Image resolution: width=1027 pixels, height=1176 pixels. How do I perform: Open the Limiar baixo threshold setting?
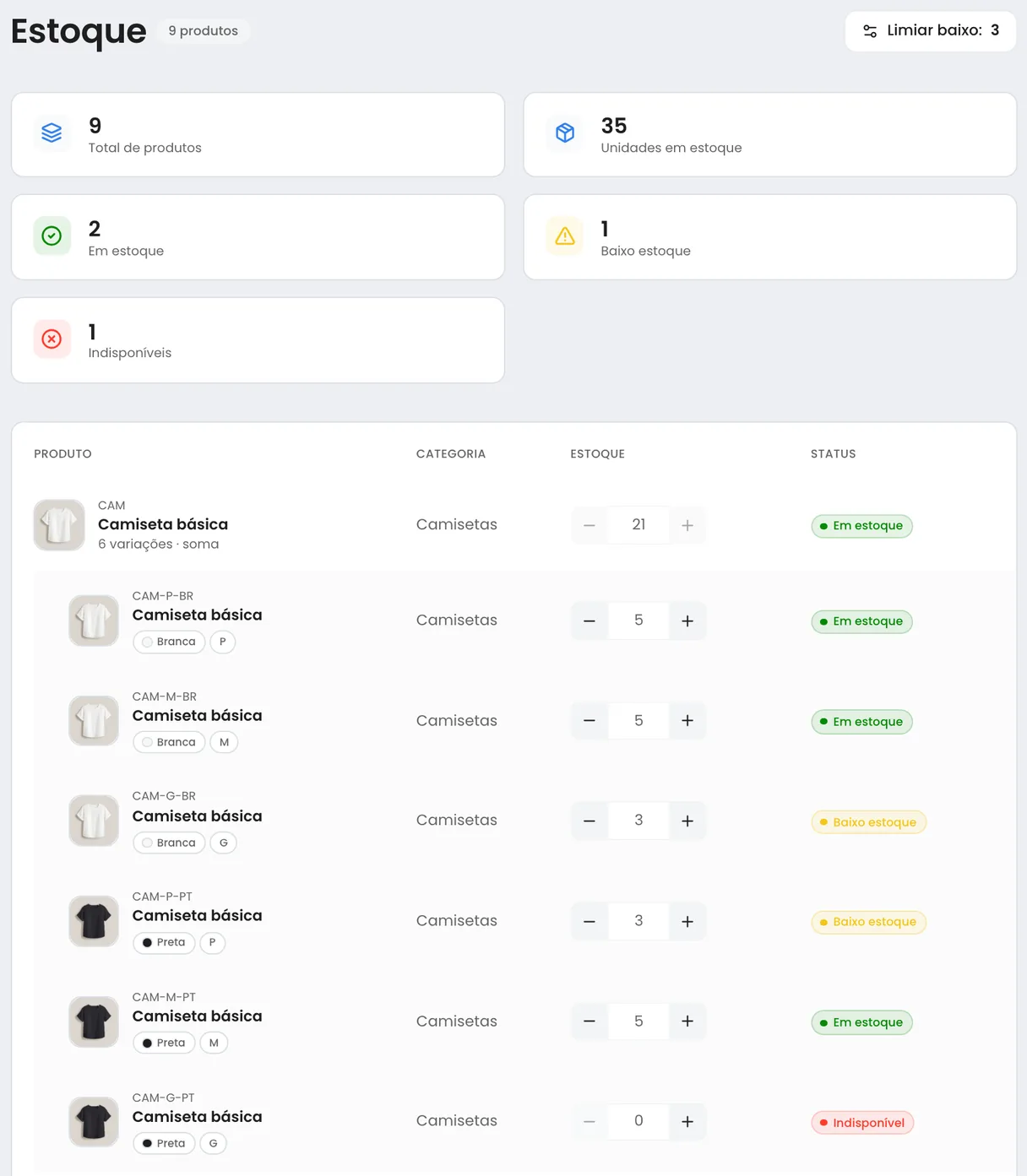tap(930, 31)
